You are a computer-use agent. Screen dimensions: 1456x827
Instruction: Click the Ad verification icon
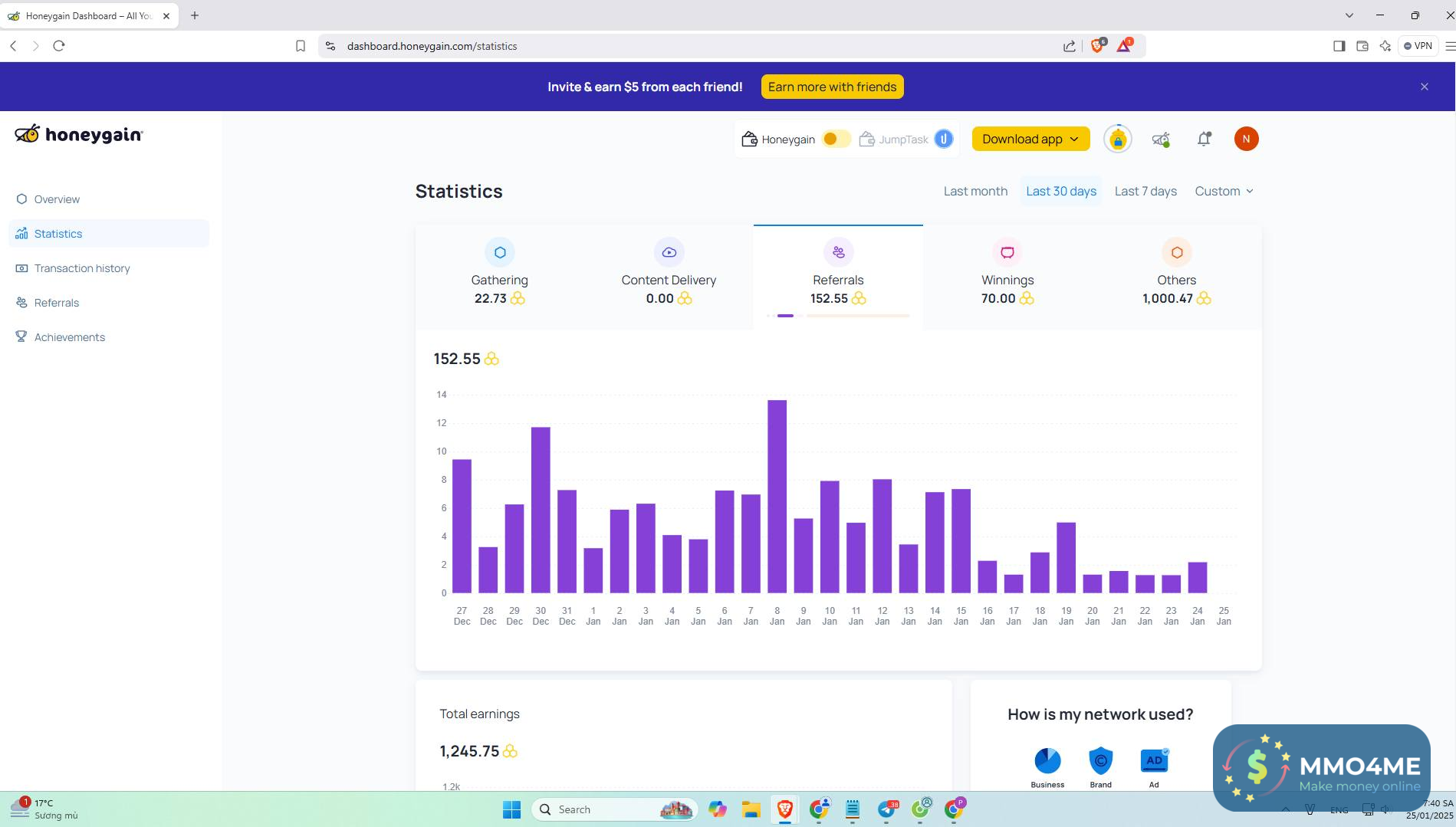1154,760
